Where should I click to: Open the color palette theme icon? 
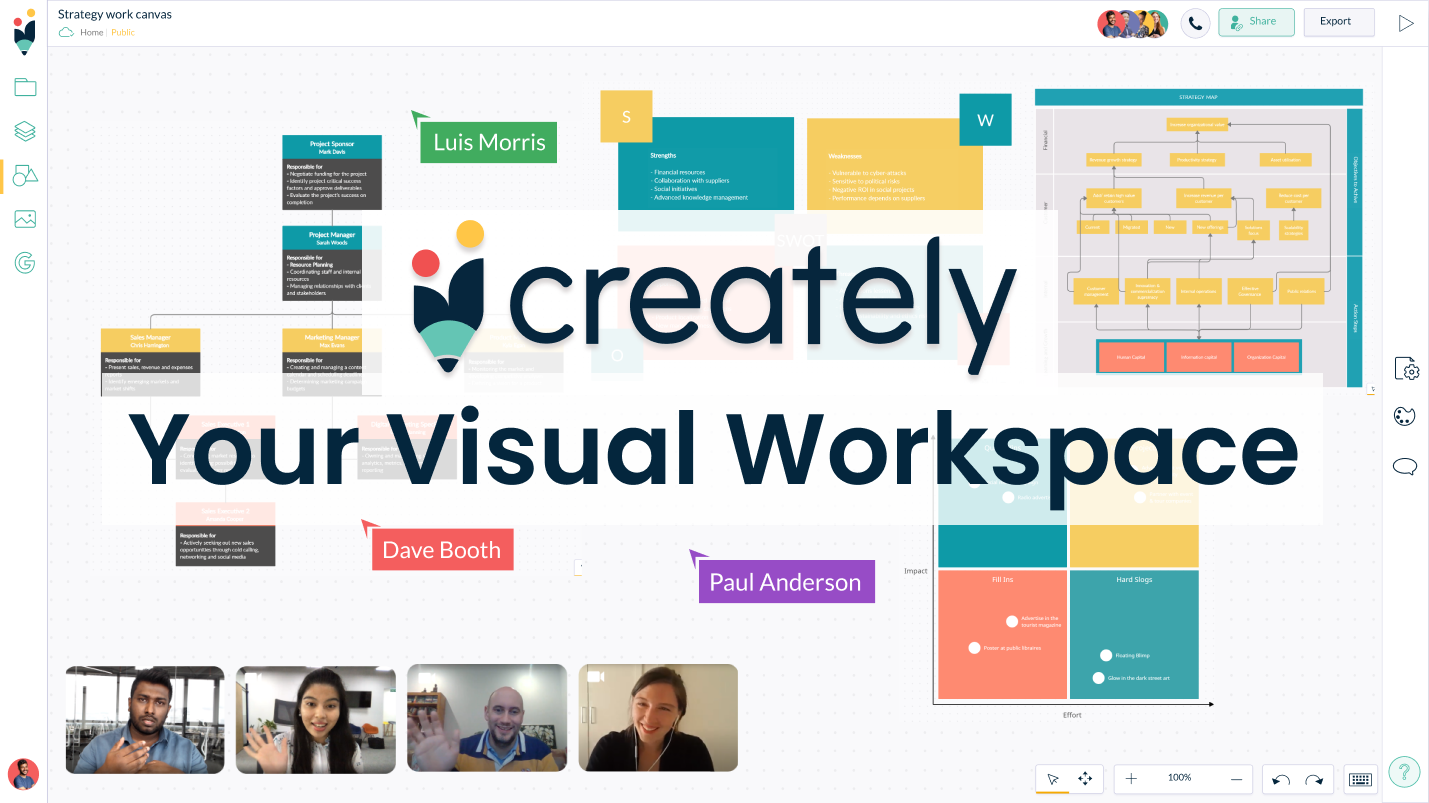pyautogui.click(x=1405, y=416)
